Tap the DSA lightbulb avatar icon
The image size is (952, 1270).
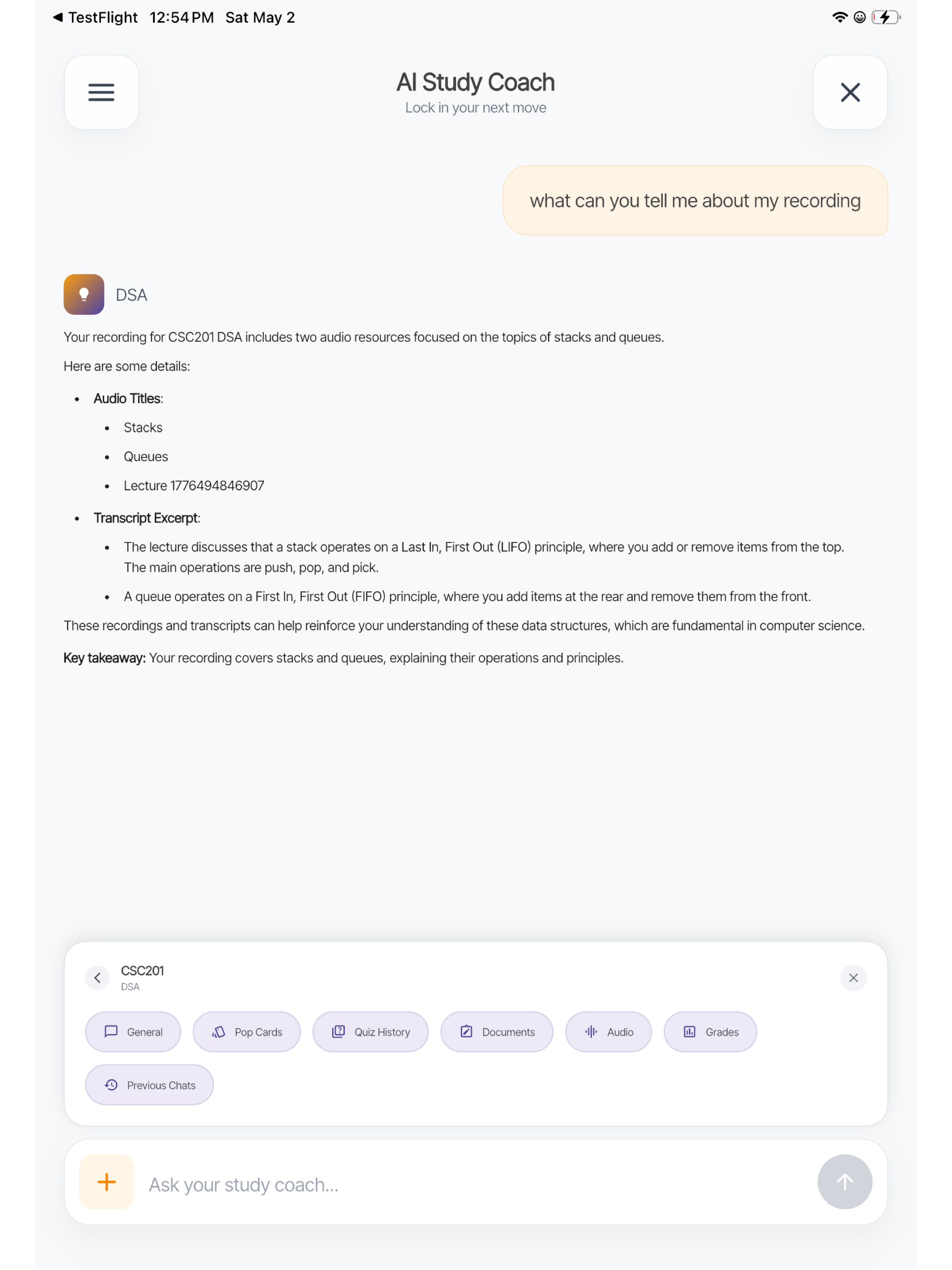pyautogui.click(x=84, y=295)
